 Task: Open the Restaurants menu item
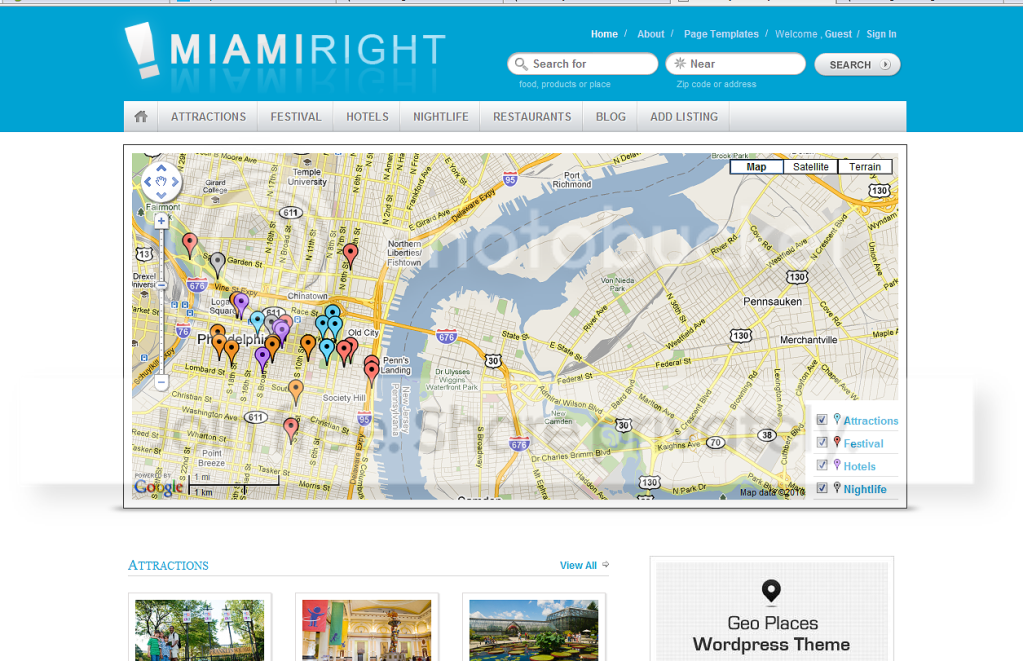point(532,117)
